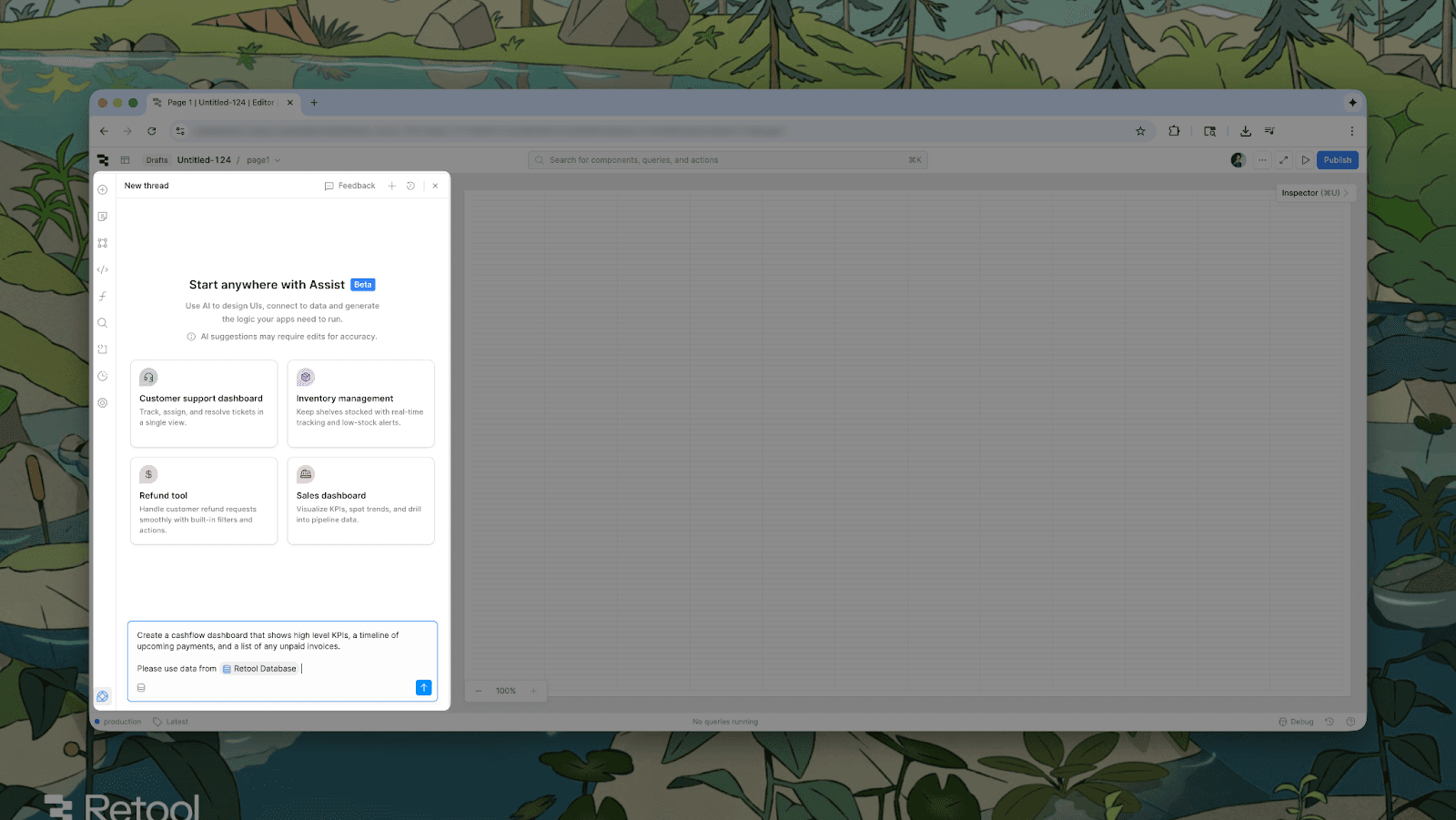
Task: Click the sidebar search magnifier icon
Action: point(103,323)
